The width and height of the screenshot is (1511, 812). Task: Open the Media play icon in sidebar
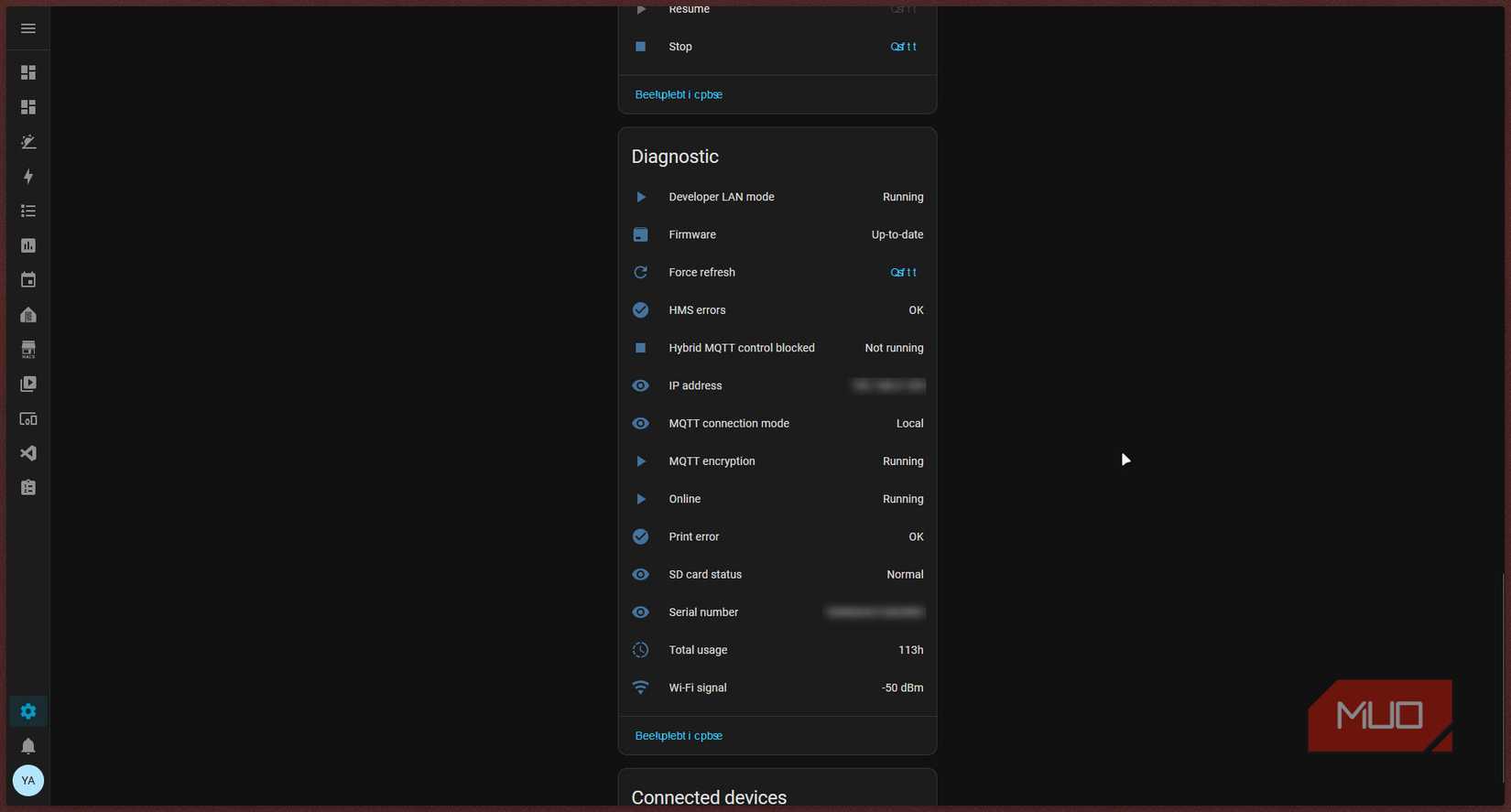tap(28, 384)
